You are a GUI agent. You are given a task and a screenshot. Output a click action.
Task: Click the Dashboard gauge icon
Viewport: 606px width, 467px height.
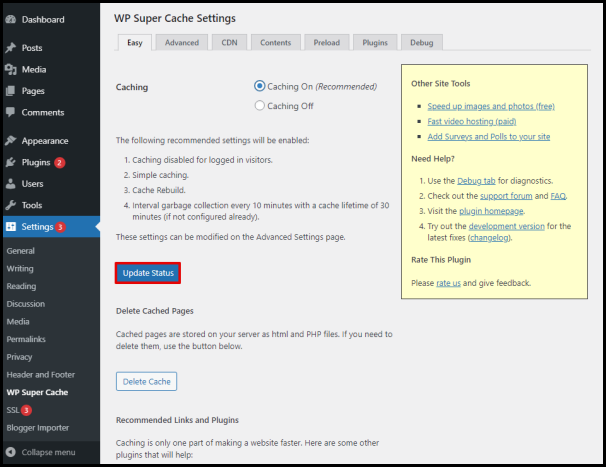coord(11,19)
